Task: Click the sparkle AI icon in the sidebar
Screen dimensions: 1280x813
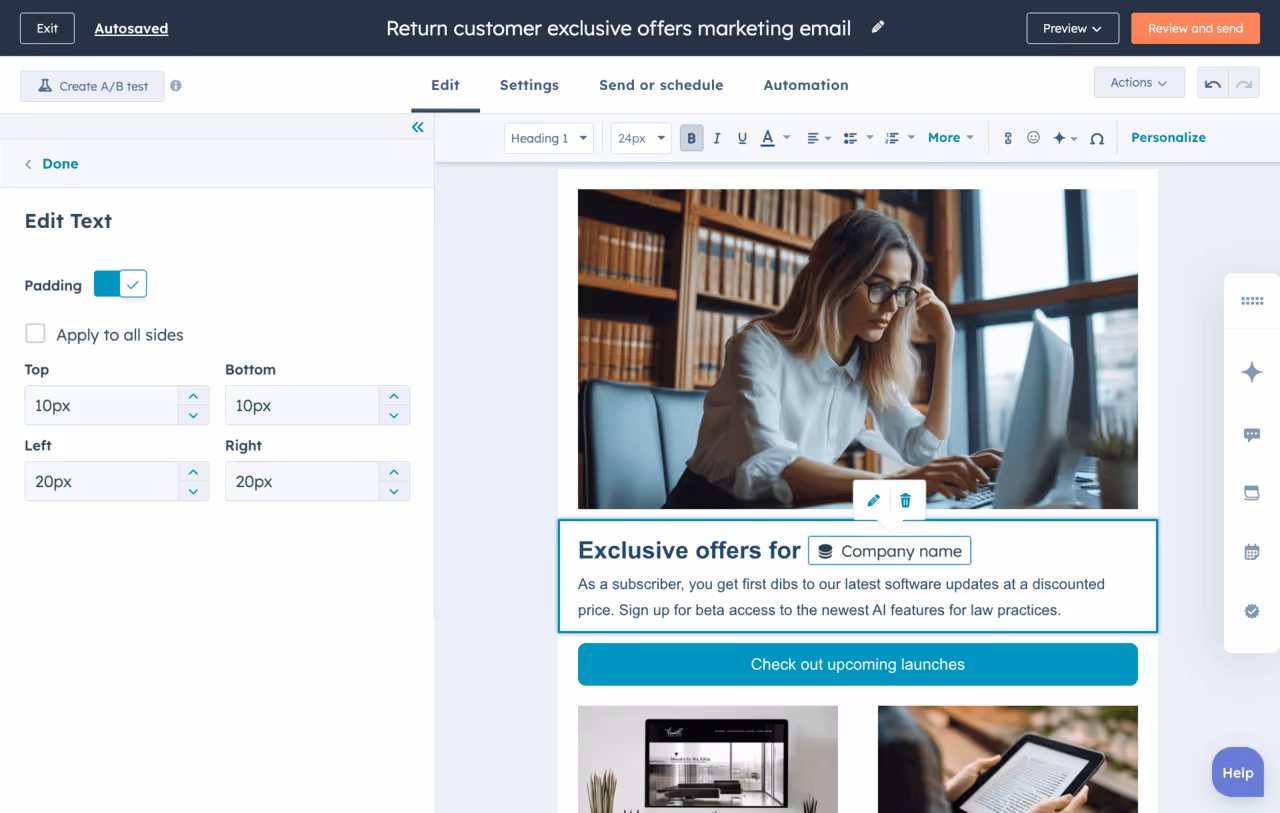Action: click(x=1251, y=371)
